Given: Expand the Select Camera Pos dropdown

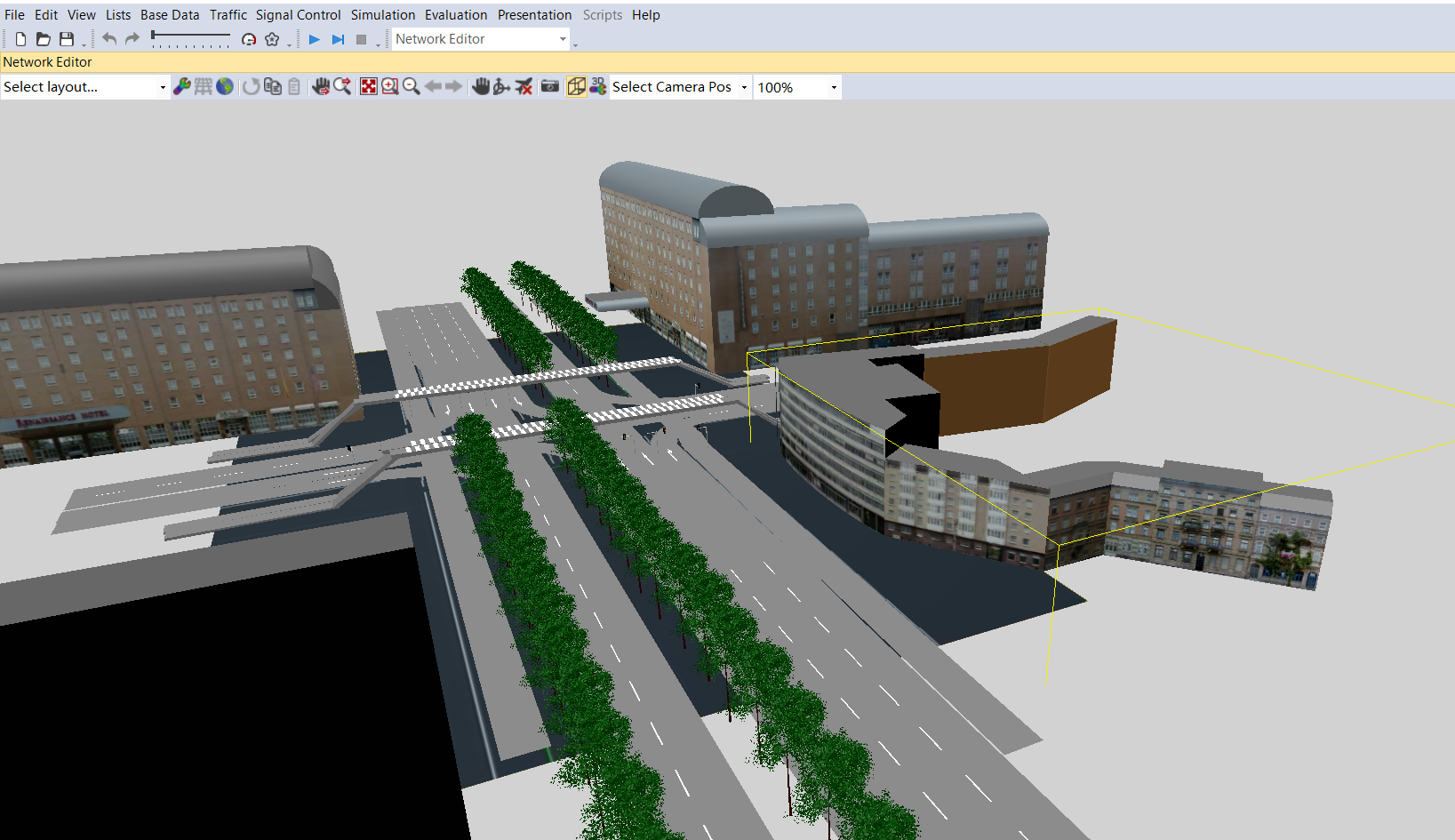Looking at the screenshot, I should click(744, 86).
